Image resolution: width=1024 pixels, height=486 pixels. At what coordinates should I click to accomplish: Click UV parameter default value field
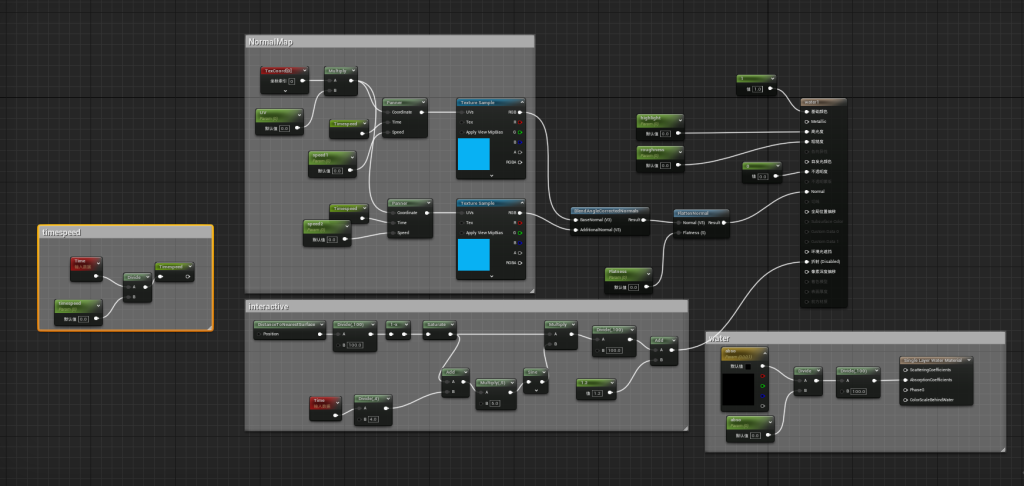(285, 129)
